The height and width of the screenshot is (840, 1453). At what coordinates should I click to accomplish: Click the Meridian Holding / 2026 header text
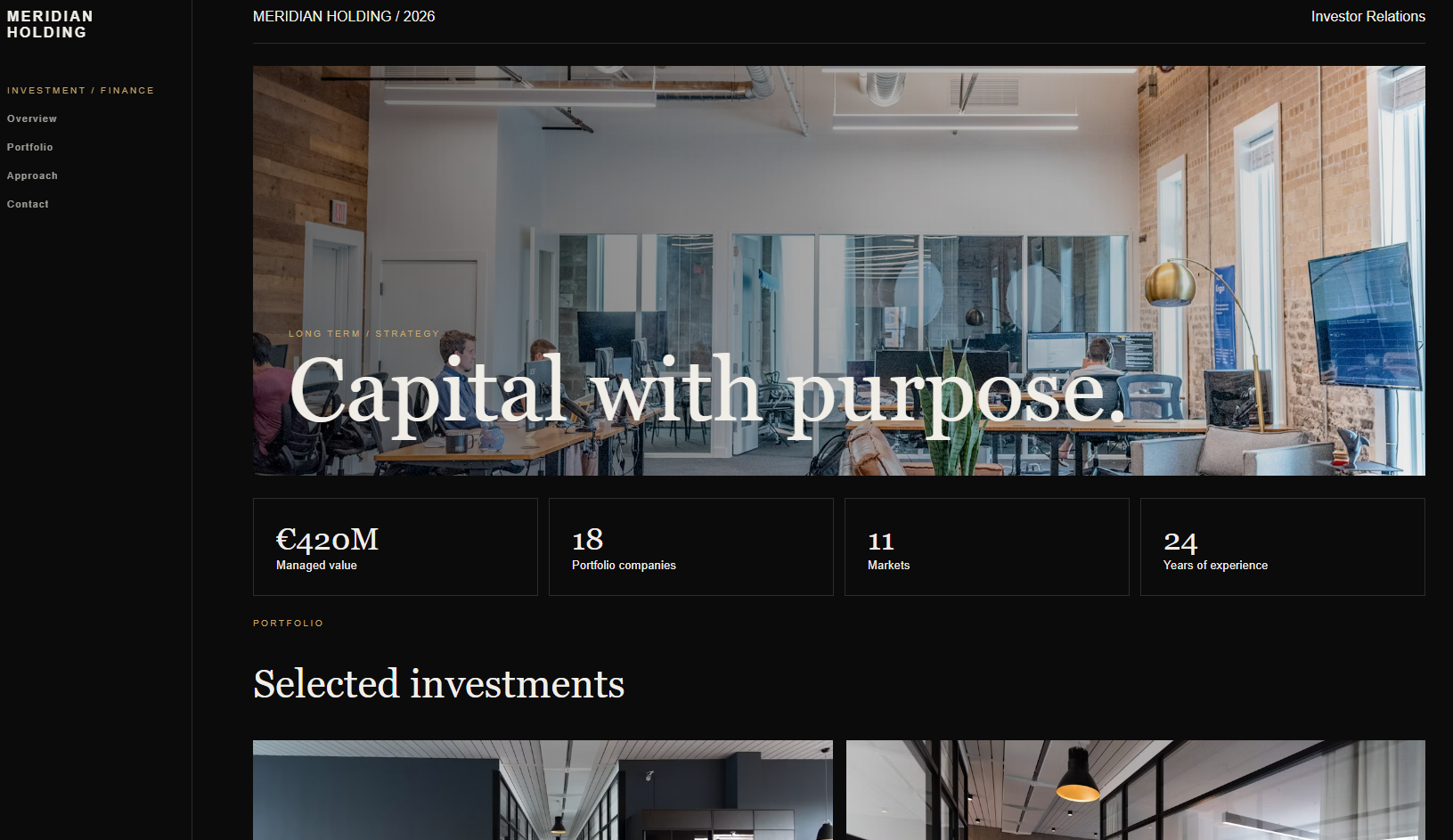344,16
